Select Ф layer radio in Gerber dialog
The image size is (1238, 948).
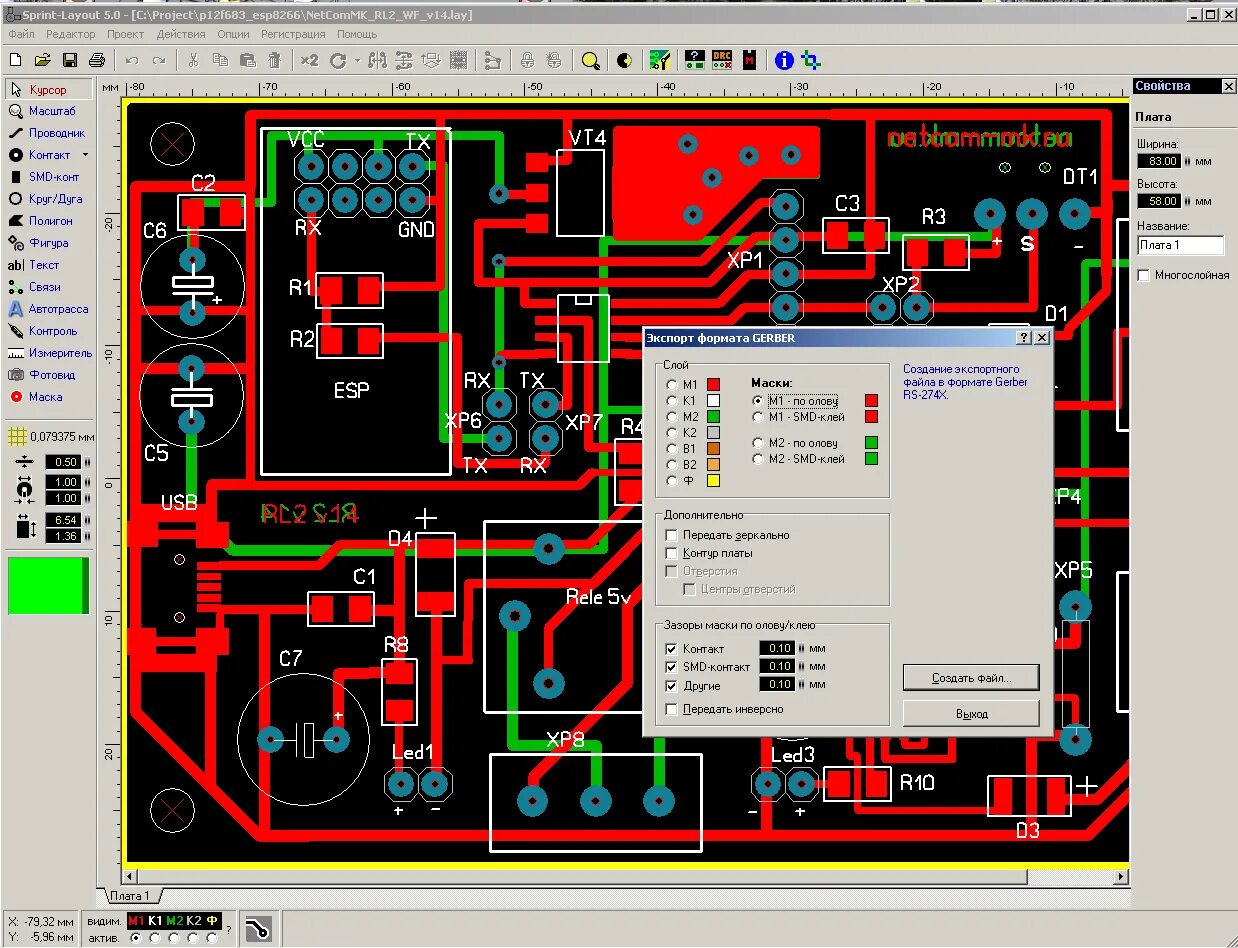click(672, 480)
